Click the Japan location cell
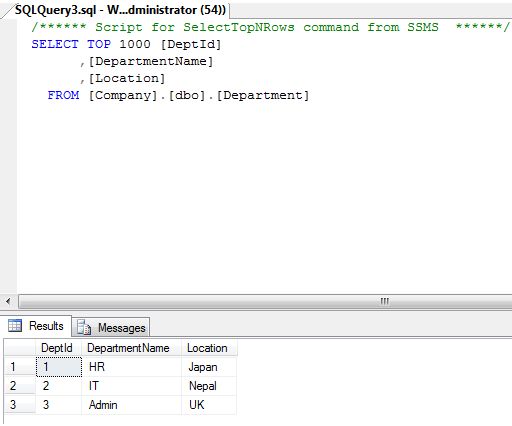Image resolution: width=512 pixels, height=426 pixels. coord(209,367)
